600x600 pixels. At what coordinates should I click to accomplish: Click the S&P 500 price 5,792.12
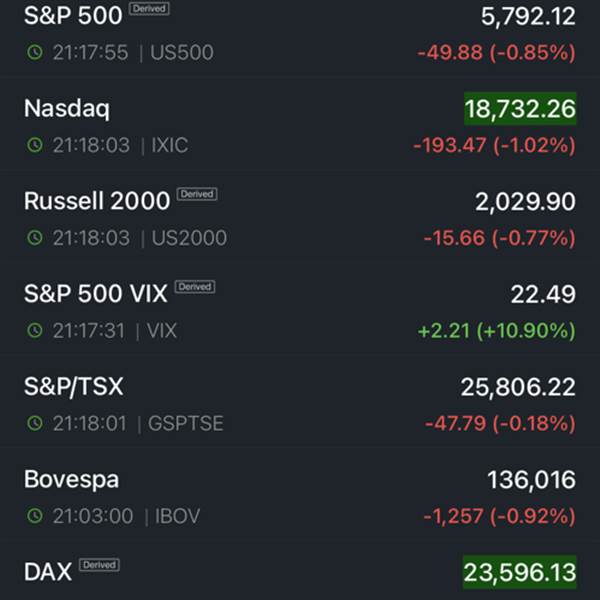coord(528,16)
